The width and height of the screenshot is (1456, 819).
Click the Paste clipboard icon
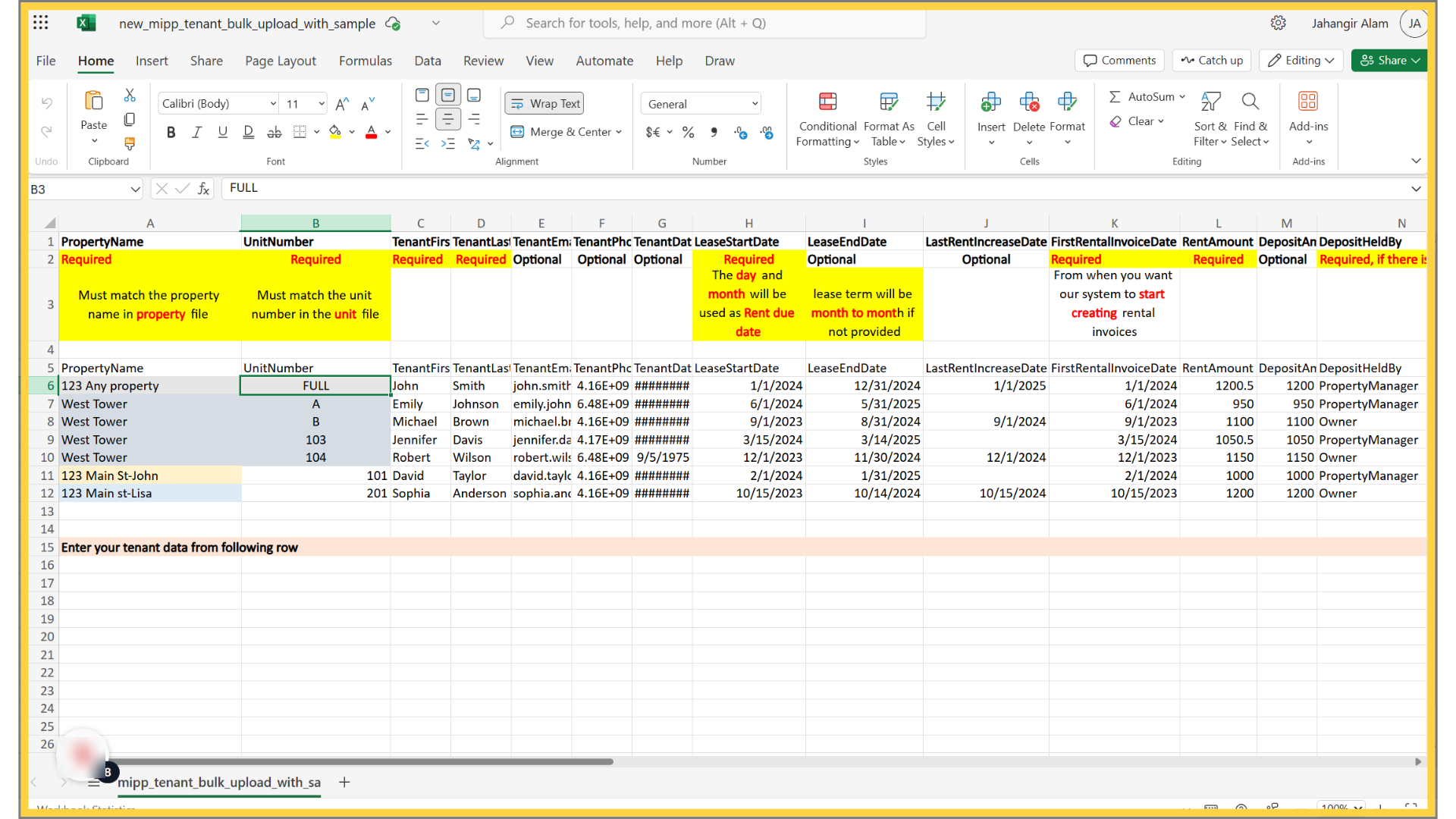pos(94,101)
